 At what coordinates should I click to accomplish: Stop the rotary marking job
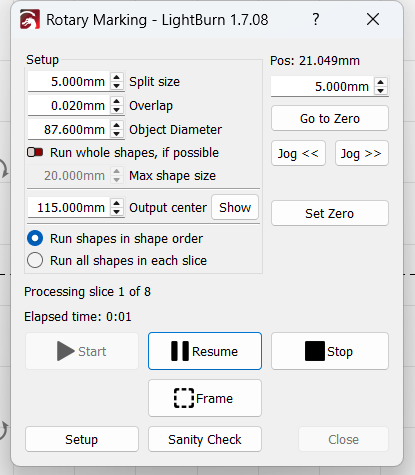[330, 351]
